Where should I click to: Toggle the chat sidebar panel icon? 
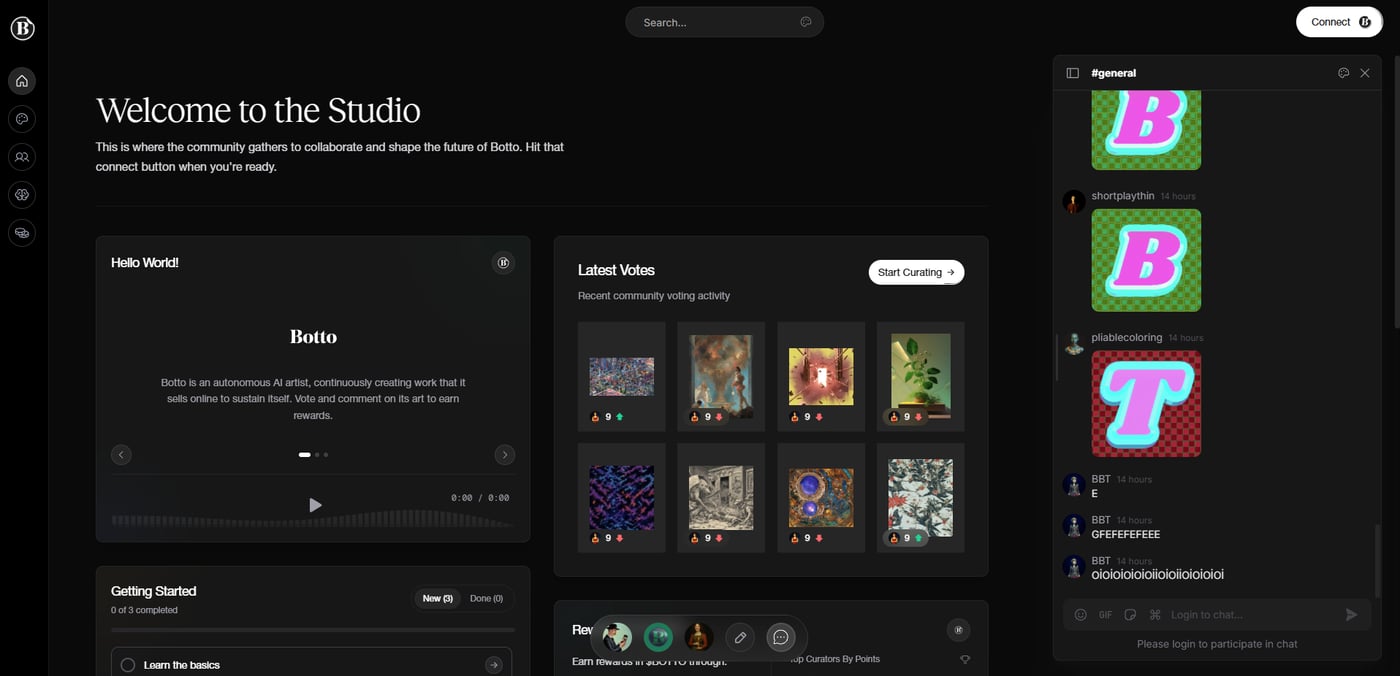click(x=1072, y=73)
